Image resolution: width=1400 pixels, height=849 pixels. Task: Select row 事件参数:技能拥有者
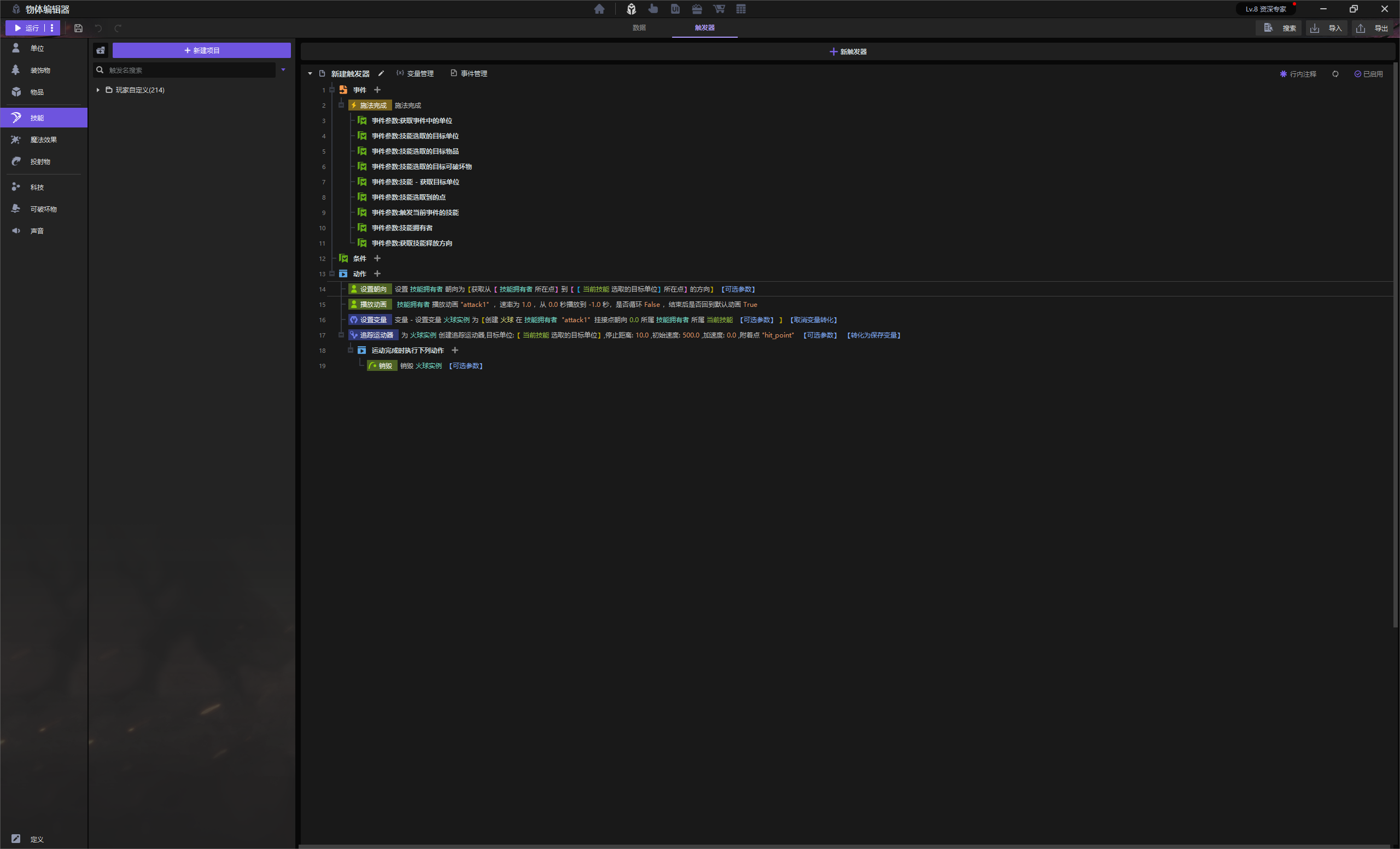tap(402, 228)
